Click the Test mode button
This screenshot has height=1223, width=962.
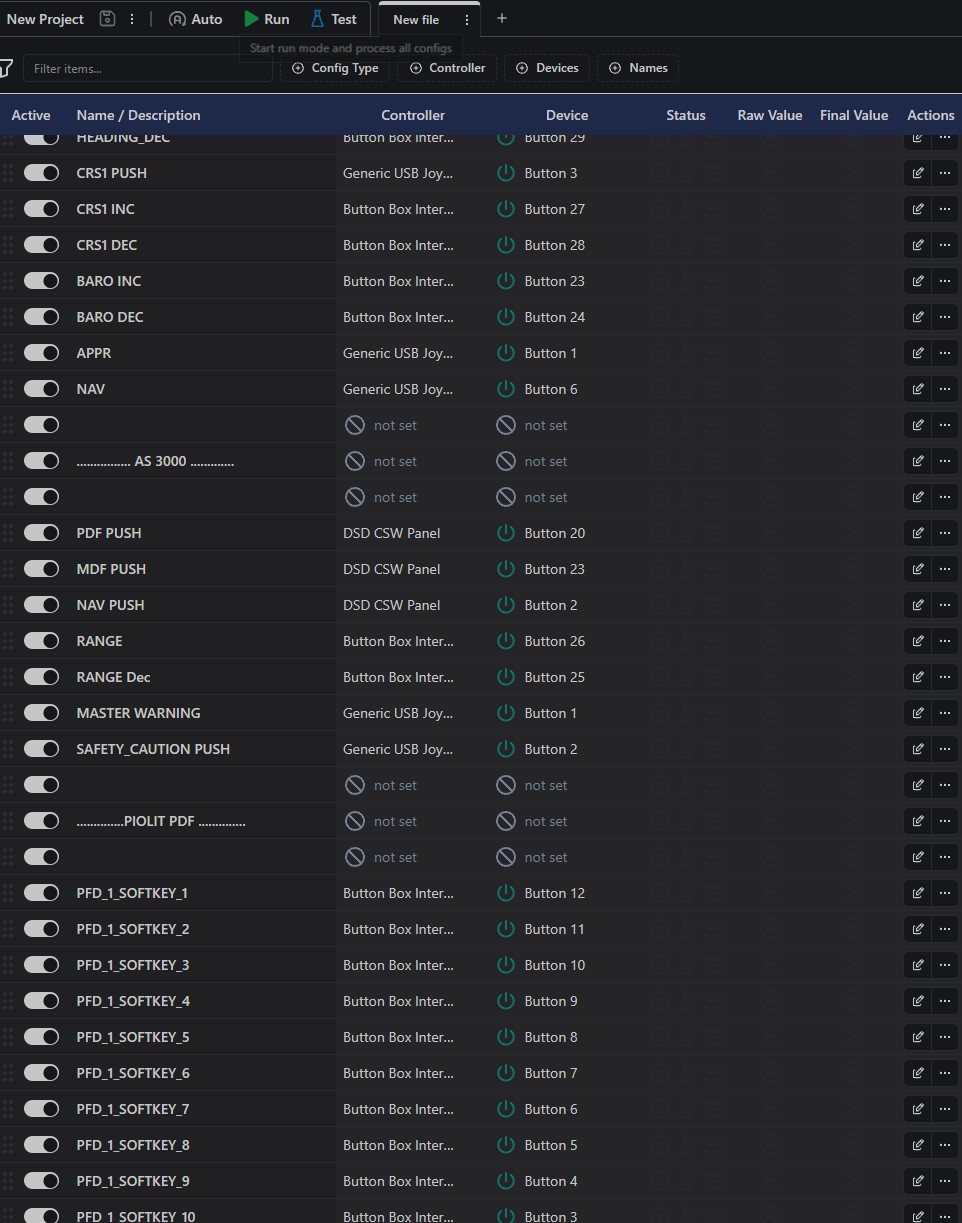pos(333,19)
